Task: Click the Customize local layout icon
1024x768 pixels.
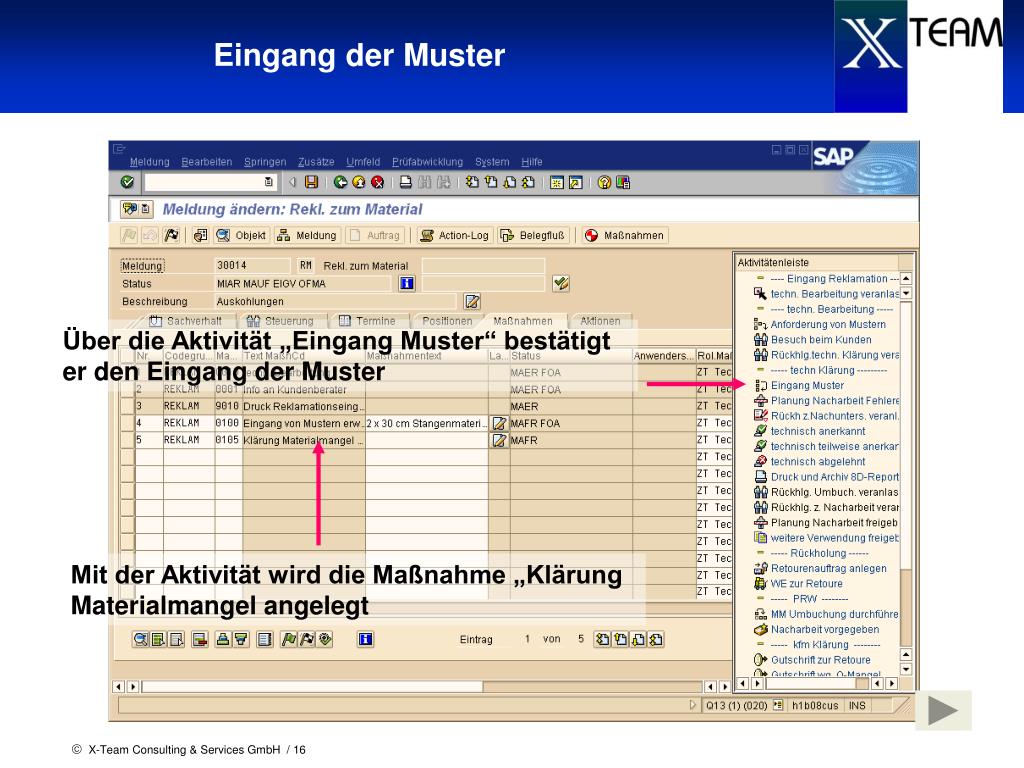Action: (623, 182)
